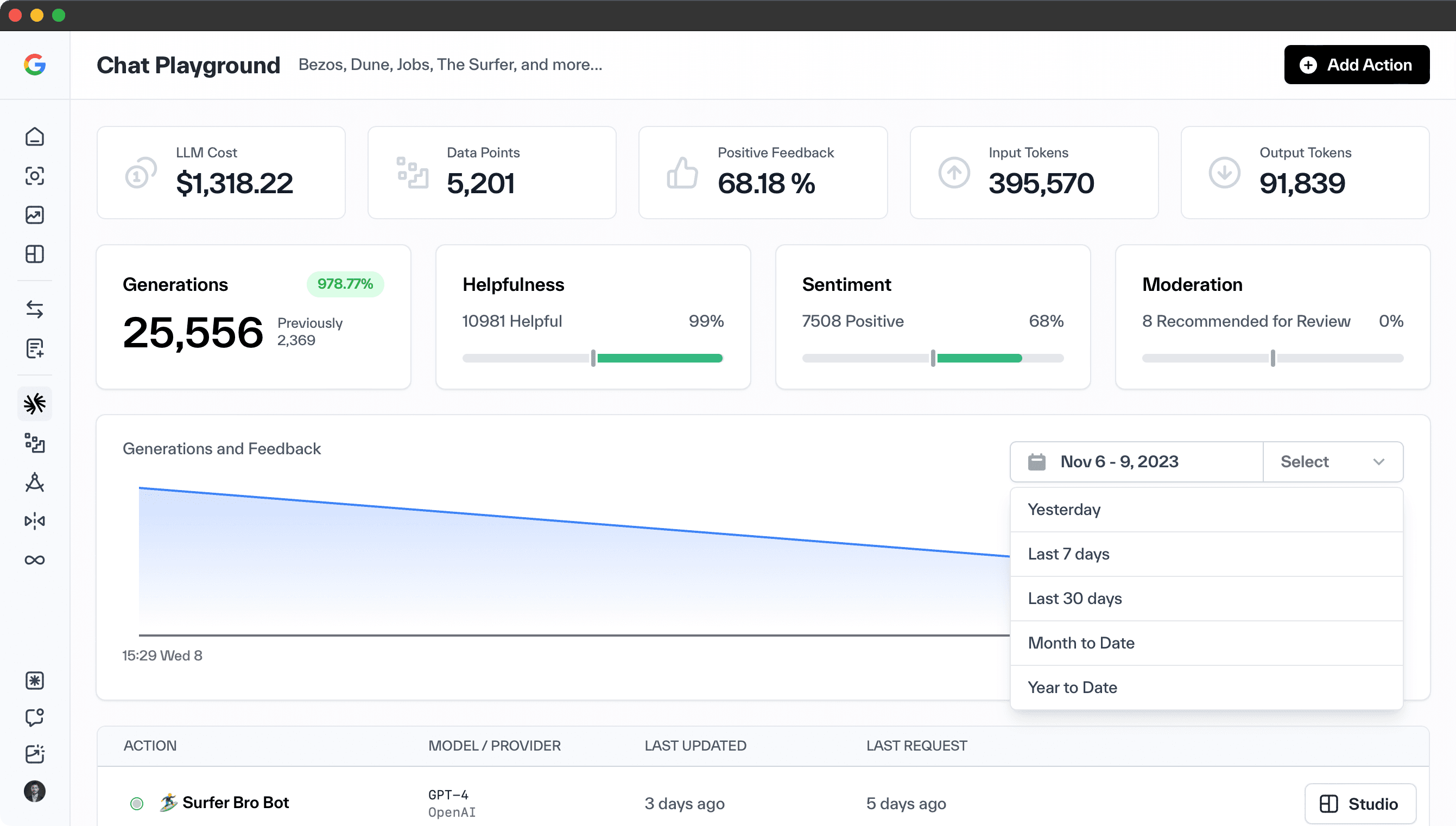Screen dimensions: 1456x826
Task: Open the new document icon in sidebar
Action: (35, 349)
